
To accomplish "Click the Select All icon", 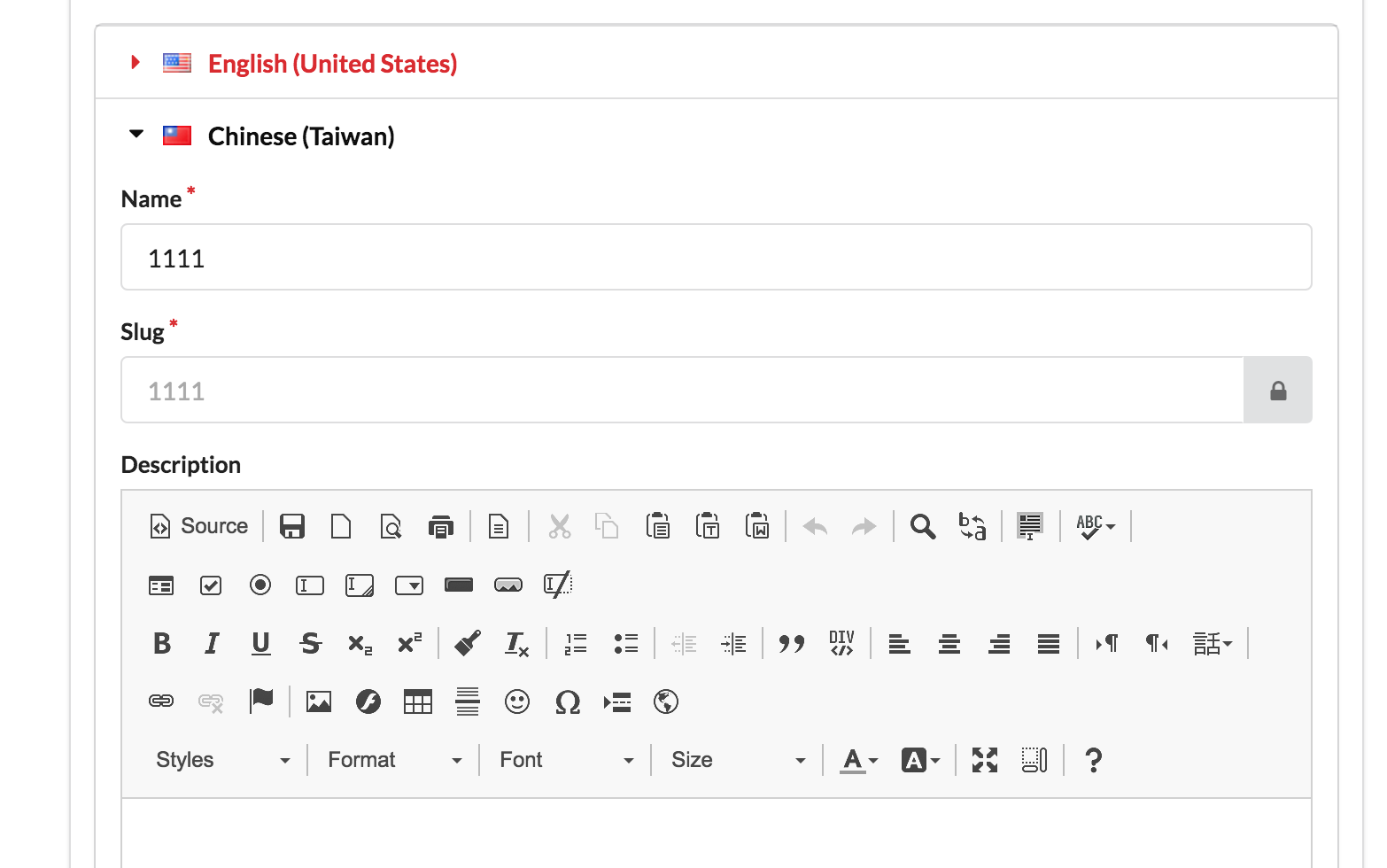I will pyautogui.click(x=1030, y=526).
